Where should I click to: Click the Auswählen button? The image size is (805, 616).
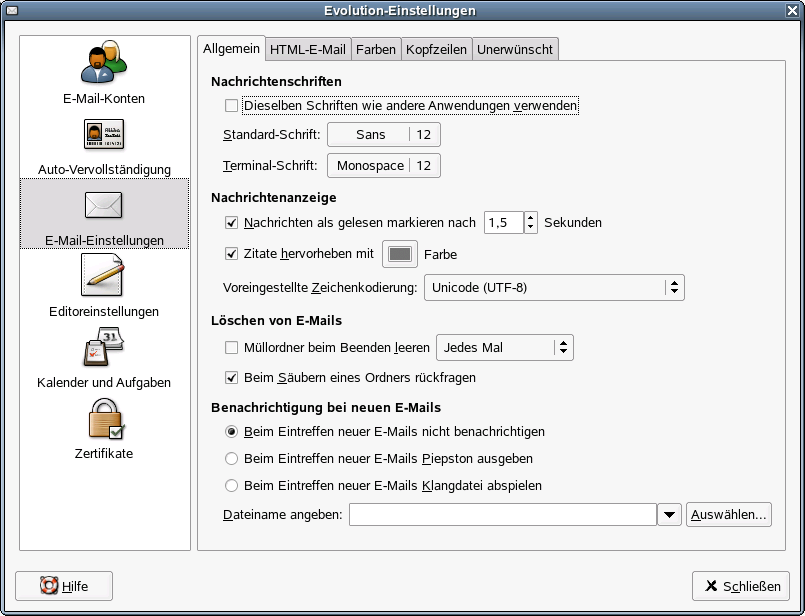pos(728,513)
